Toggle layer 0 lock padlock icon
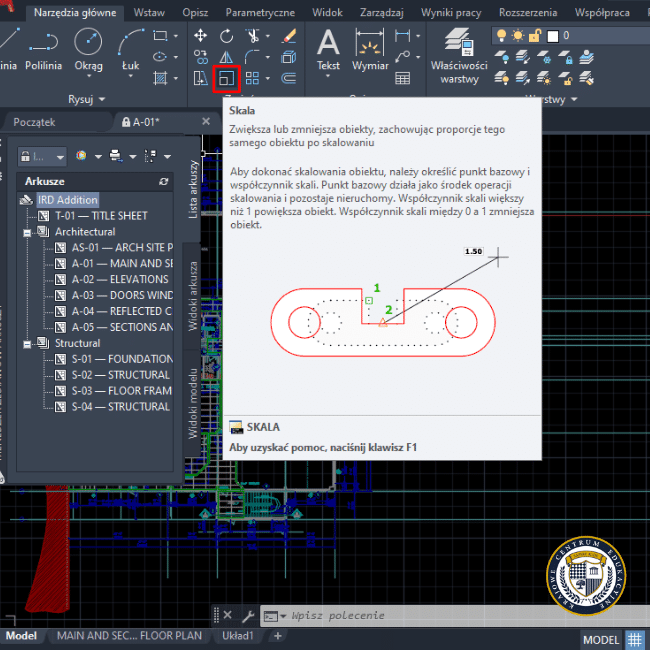650x650 pixels. (535, 36)
